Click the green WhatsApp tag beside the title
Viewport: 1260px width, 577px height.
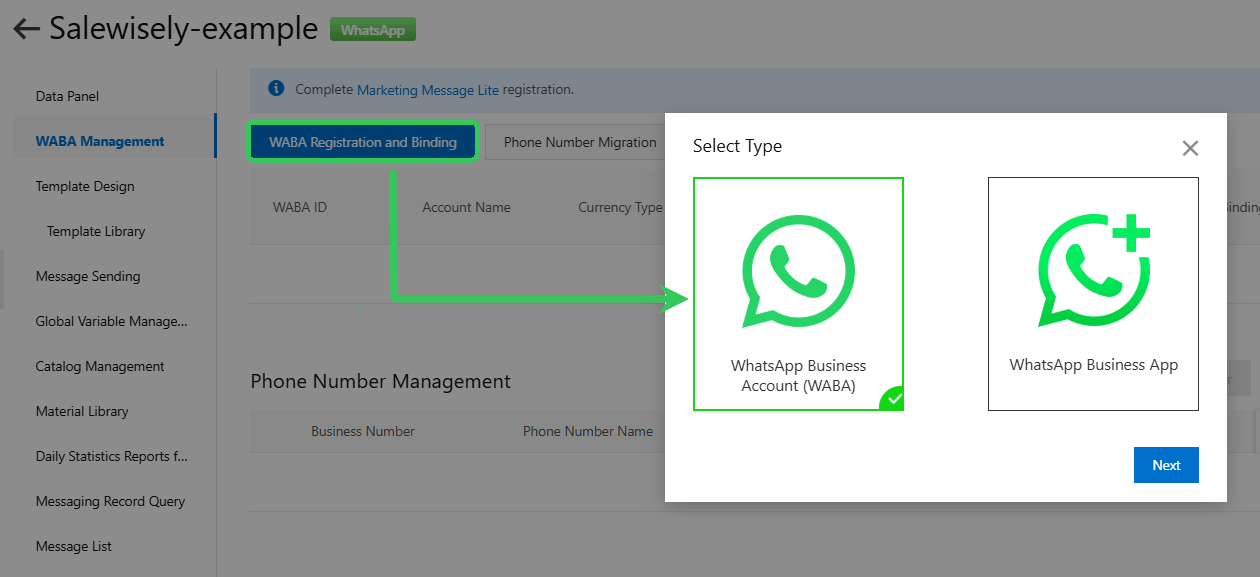[x=373, y=30]
